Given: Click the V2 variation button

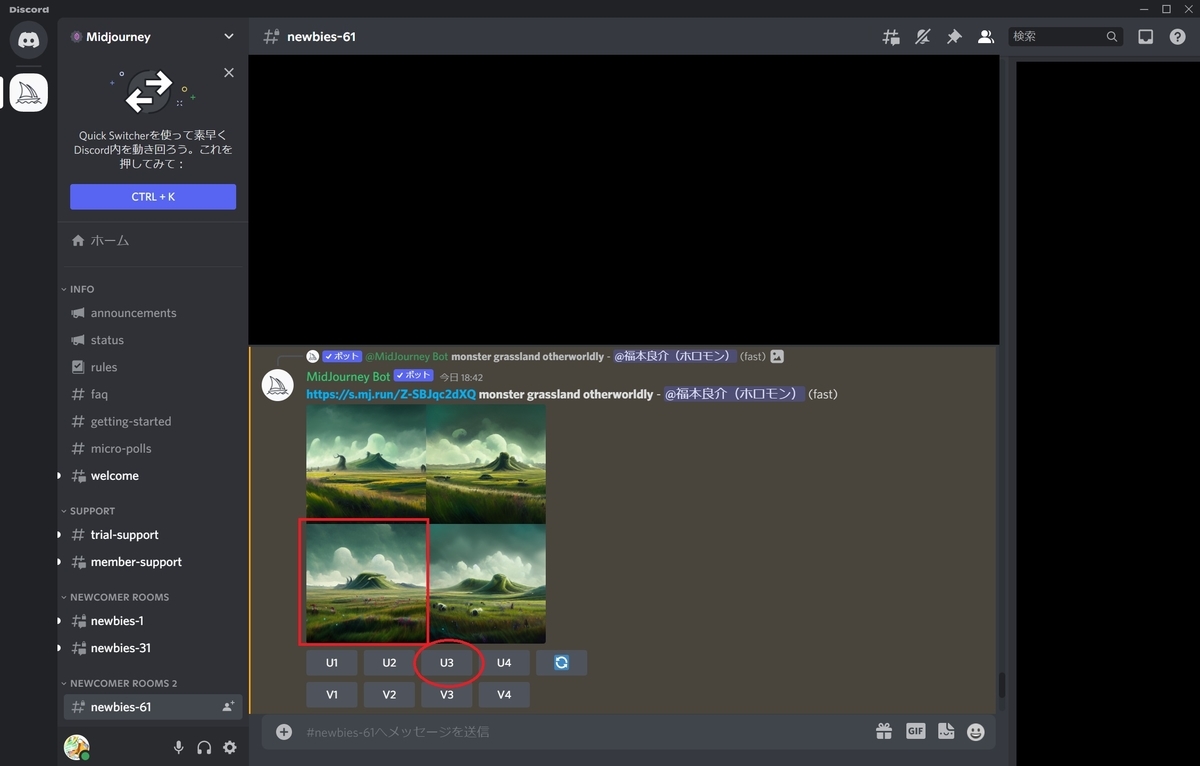Looking at the screenshot, I should tap(389, 695).
